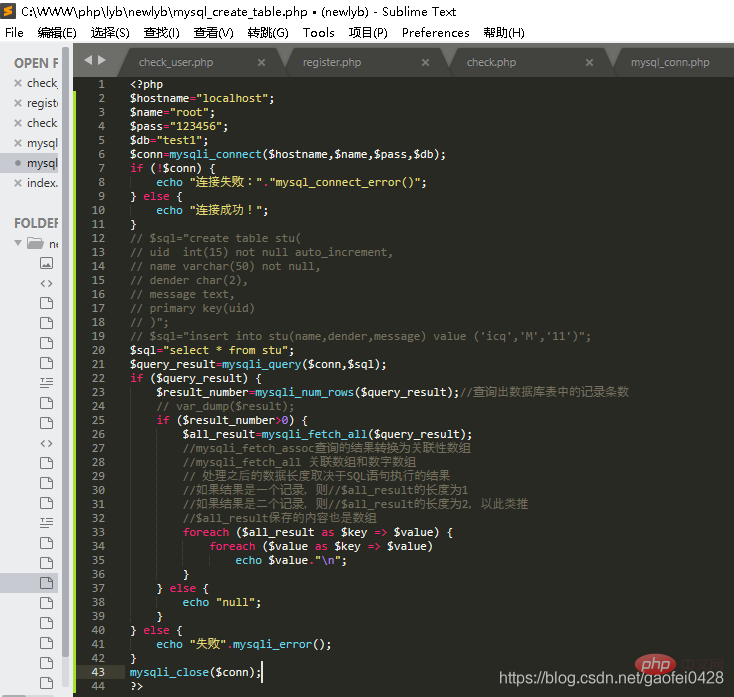Screen dimensions: 734x697
Task: Click the unsaved dot beside highlighted mysql entry
Action: (18, 163)
